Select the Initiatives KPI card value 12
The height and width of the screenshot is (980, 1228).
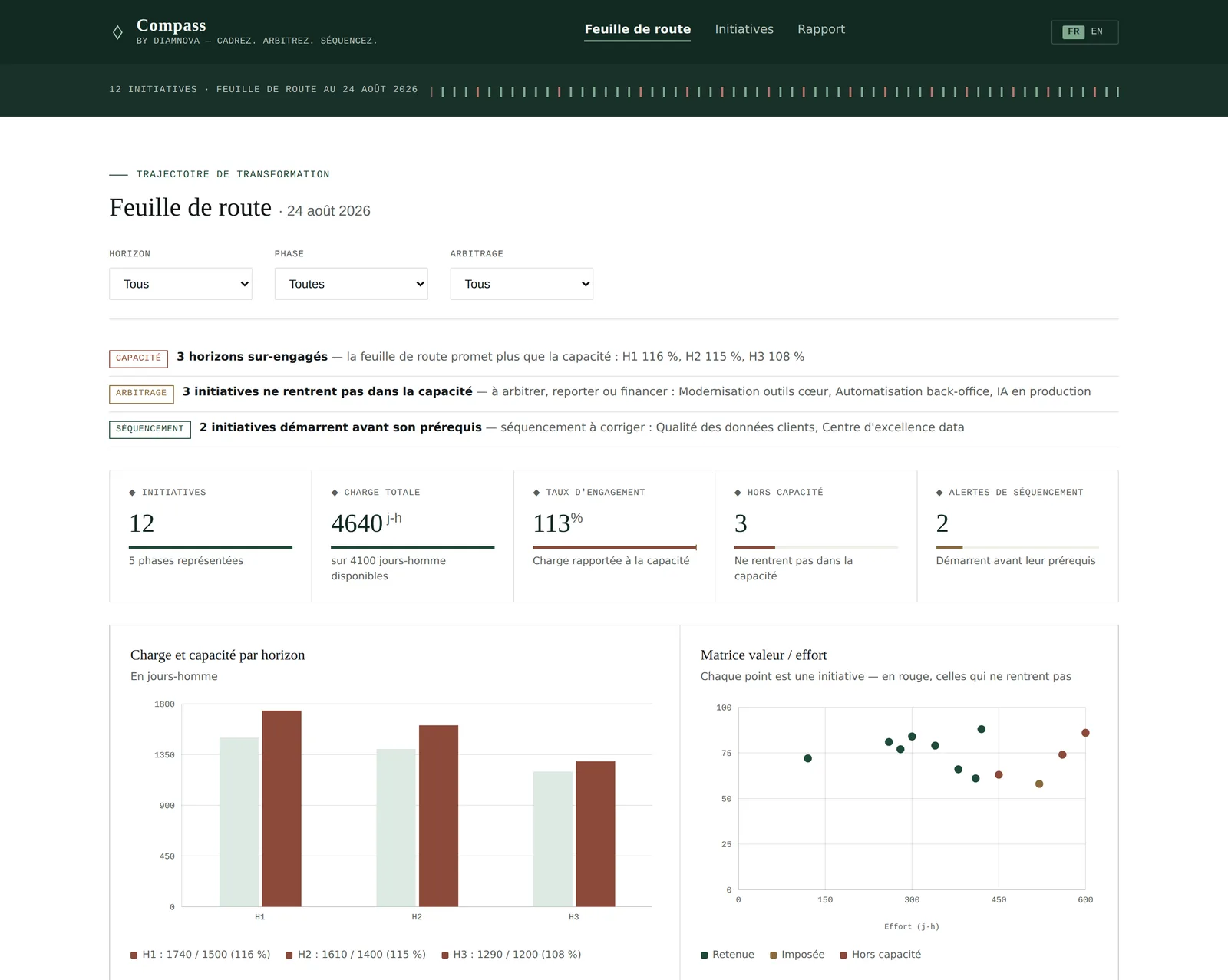(x=142, y=523)
